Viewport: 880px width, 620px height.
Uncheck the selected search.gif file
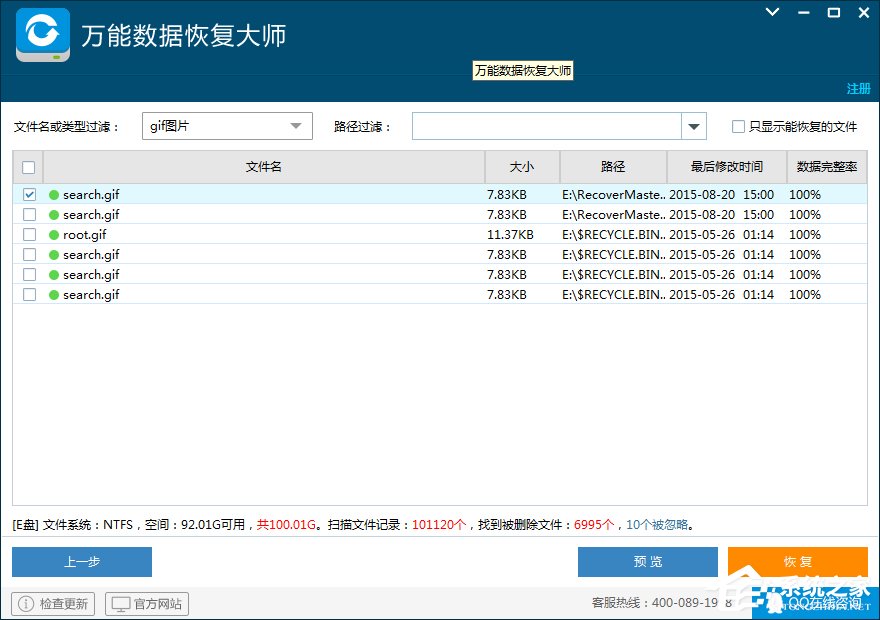tap(29, 194)
